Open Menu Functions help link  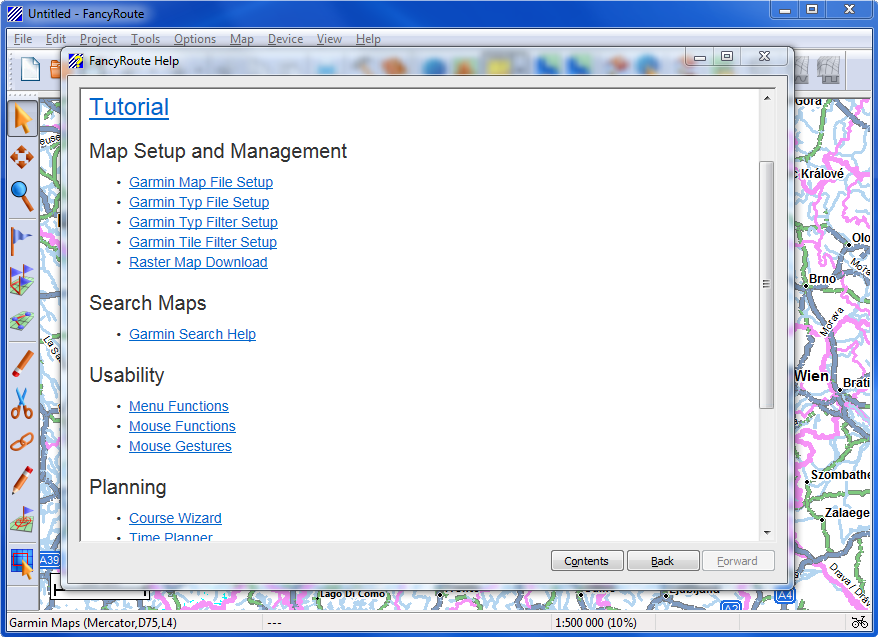coord(179,406)
